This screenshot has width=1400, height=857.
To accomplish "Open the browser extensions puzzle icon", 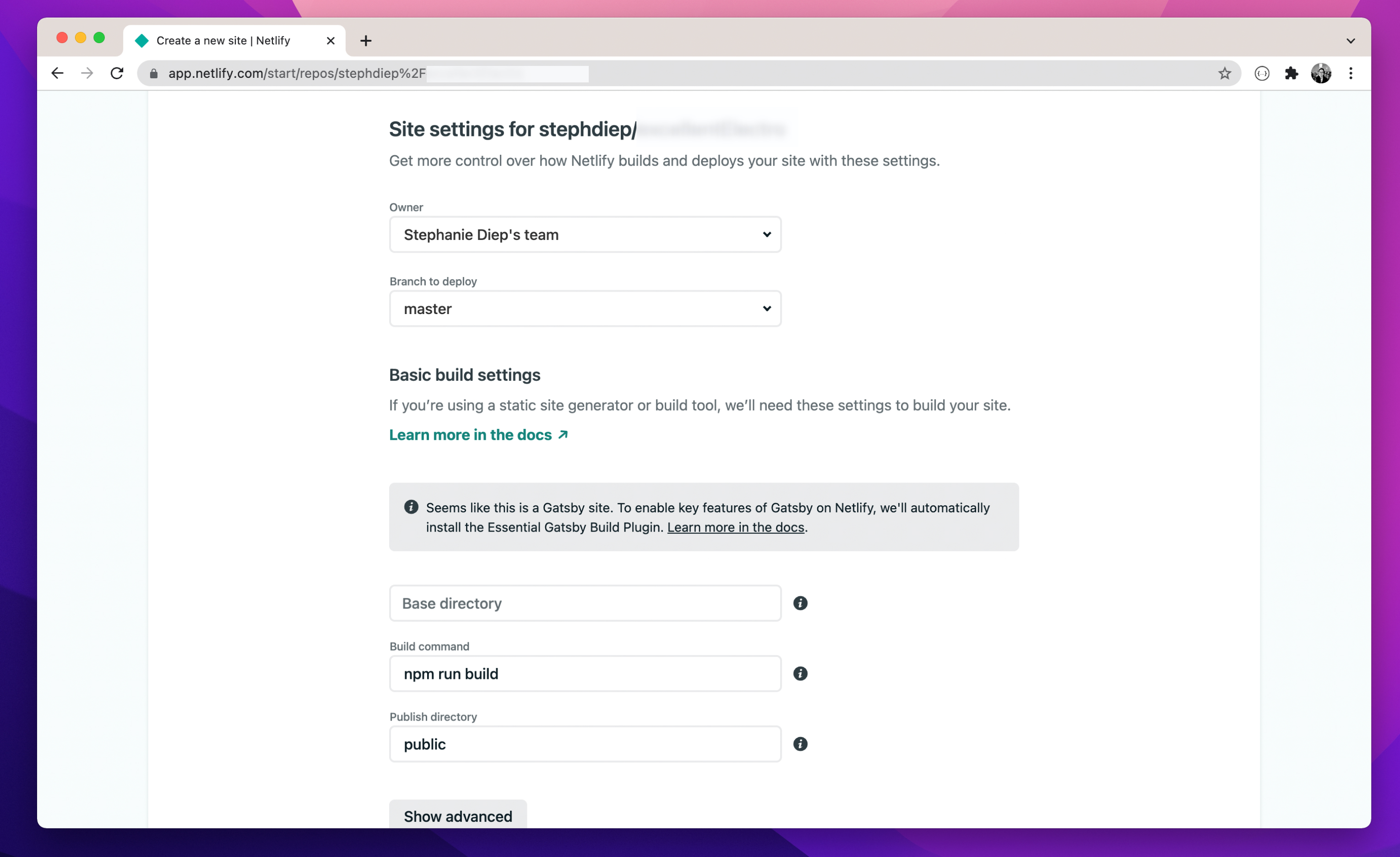I will pyautogui.click(x=1291, y=73).
